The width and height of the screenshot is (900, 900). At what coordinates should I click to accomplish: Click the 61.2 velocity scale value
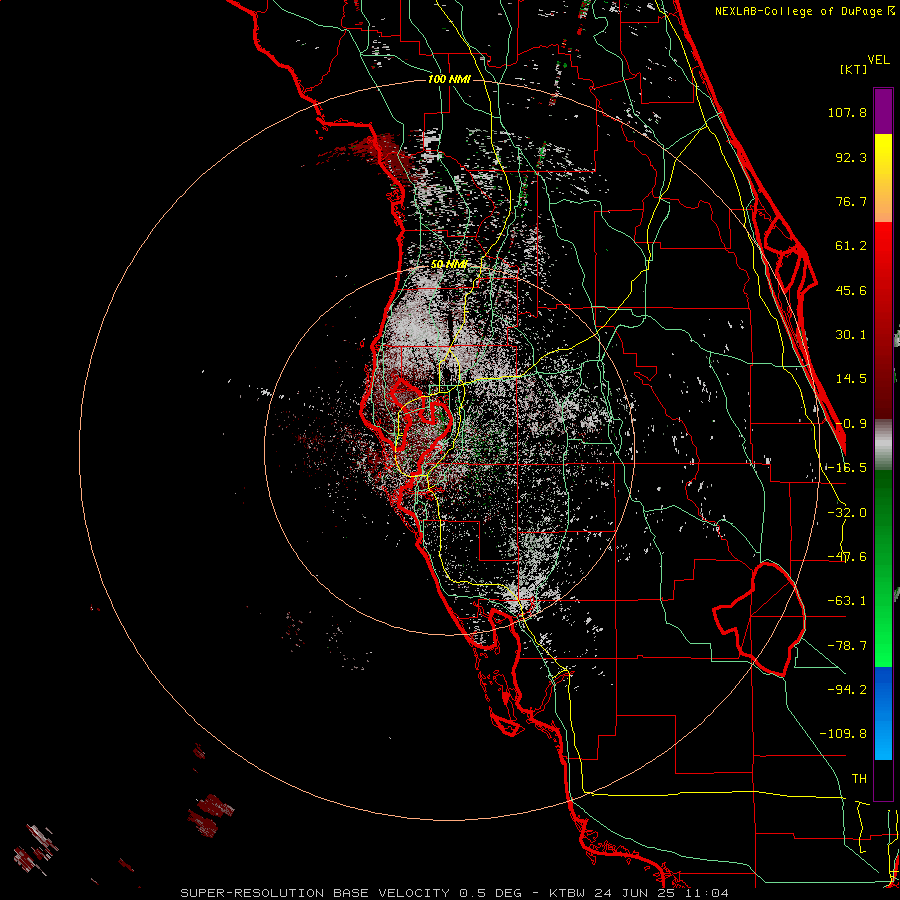(x=851, y=246)
